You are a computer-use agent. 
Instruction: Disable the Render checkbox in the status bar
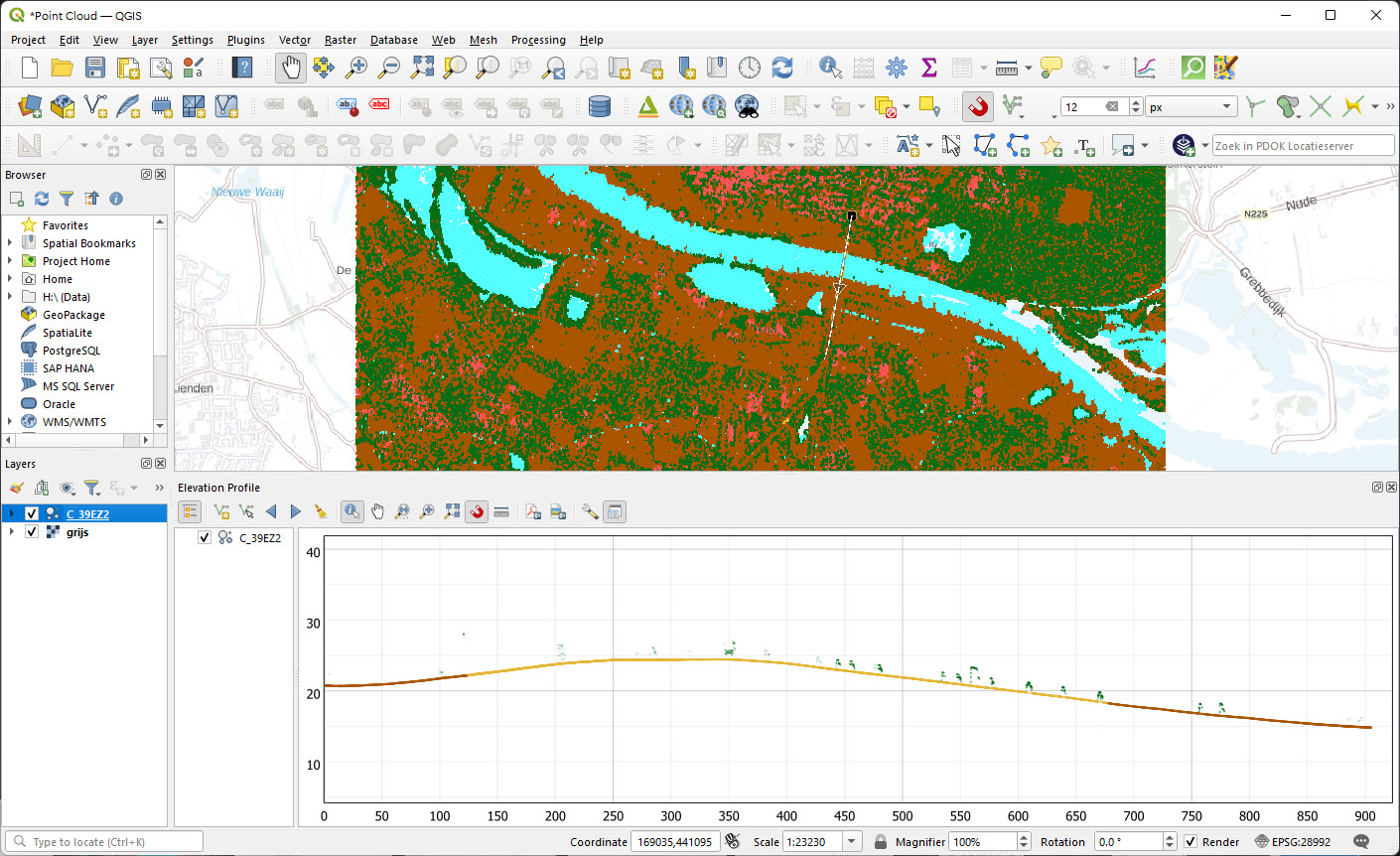1190,841
